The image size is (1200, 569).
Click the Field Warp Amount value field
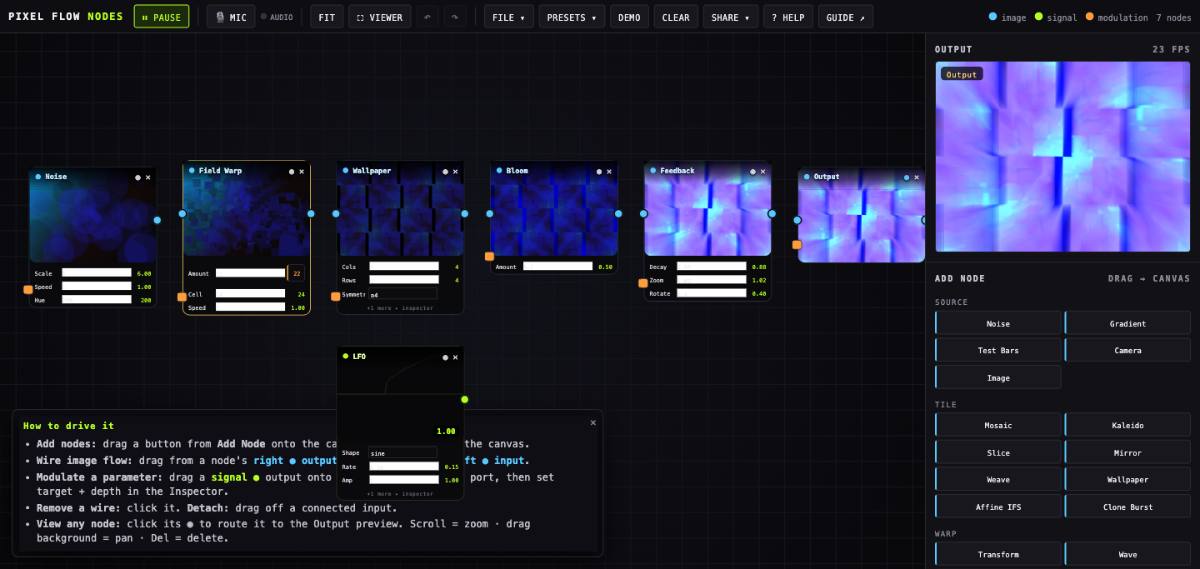click(x=297, y=273)
